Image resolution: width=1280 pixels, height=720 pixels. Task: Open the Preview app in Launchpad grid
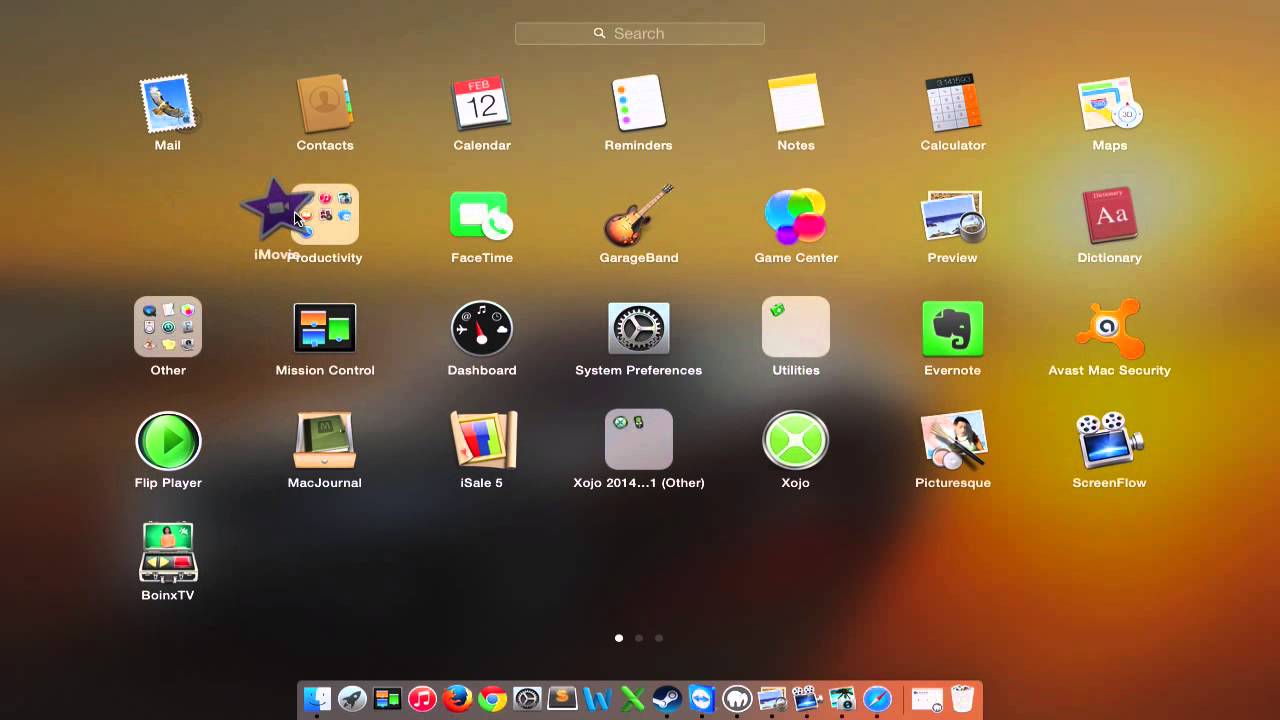(x=953, y=216)
